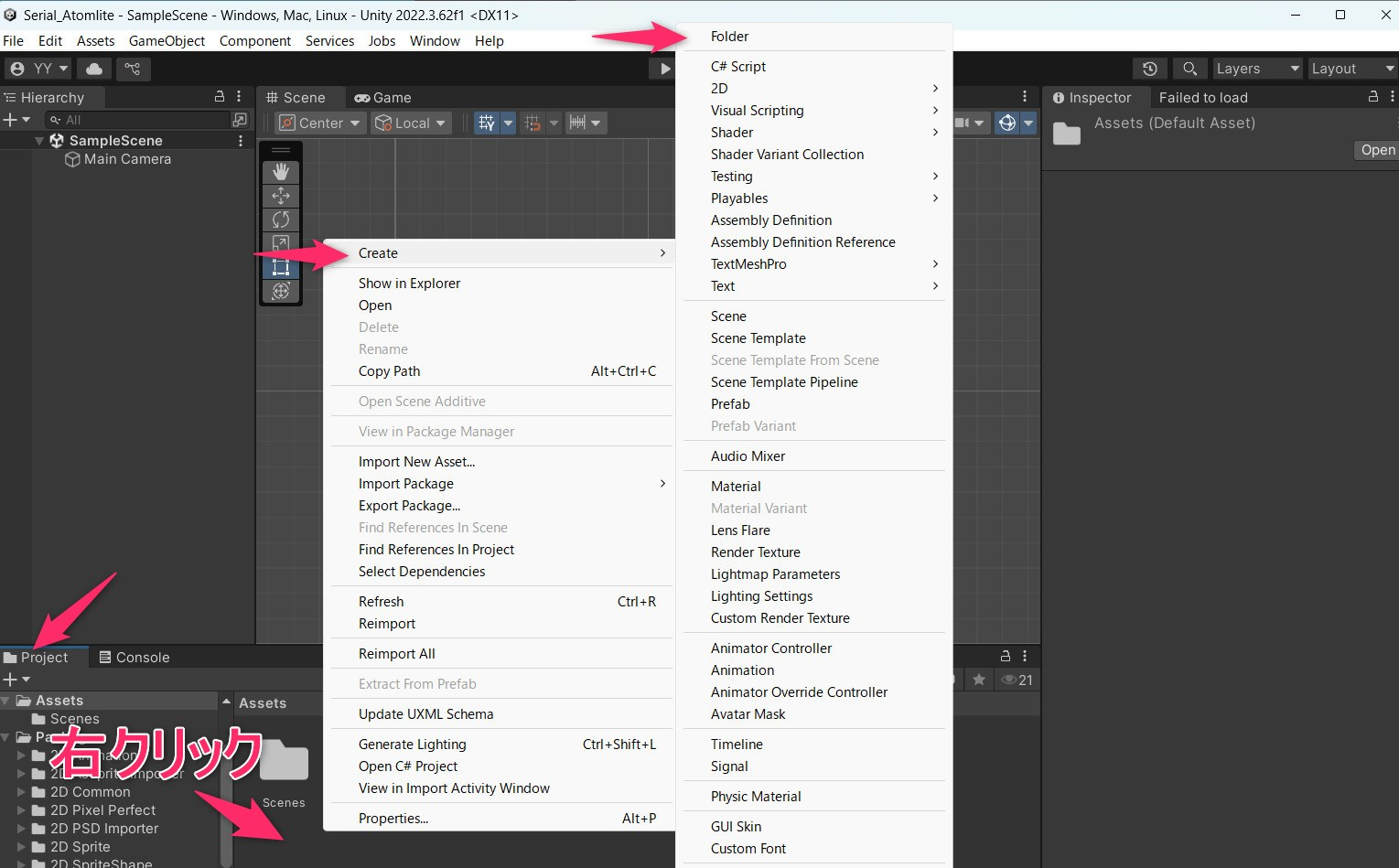Select the Scale tool in Scene
The height and width of the screenshot is (868, 1399).
coord(281,243)
